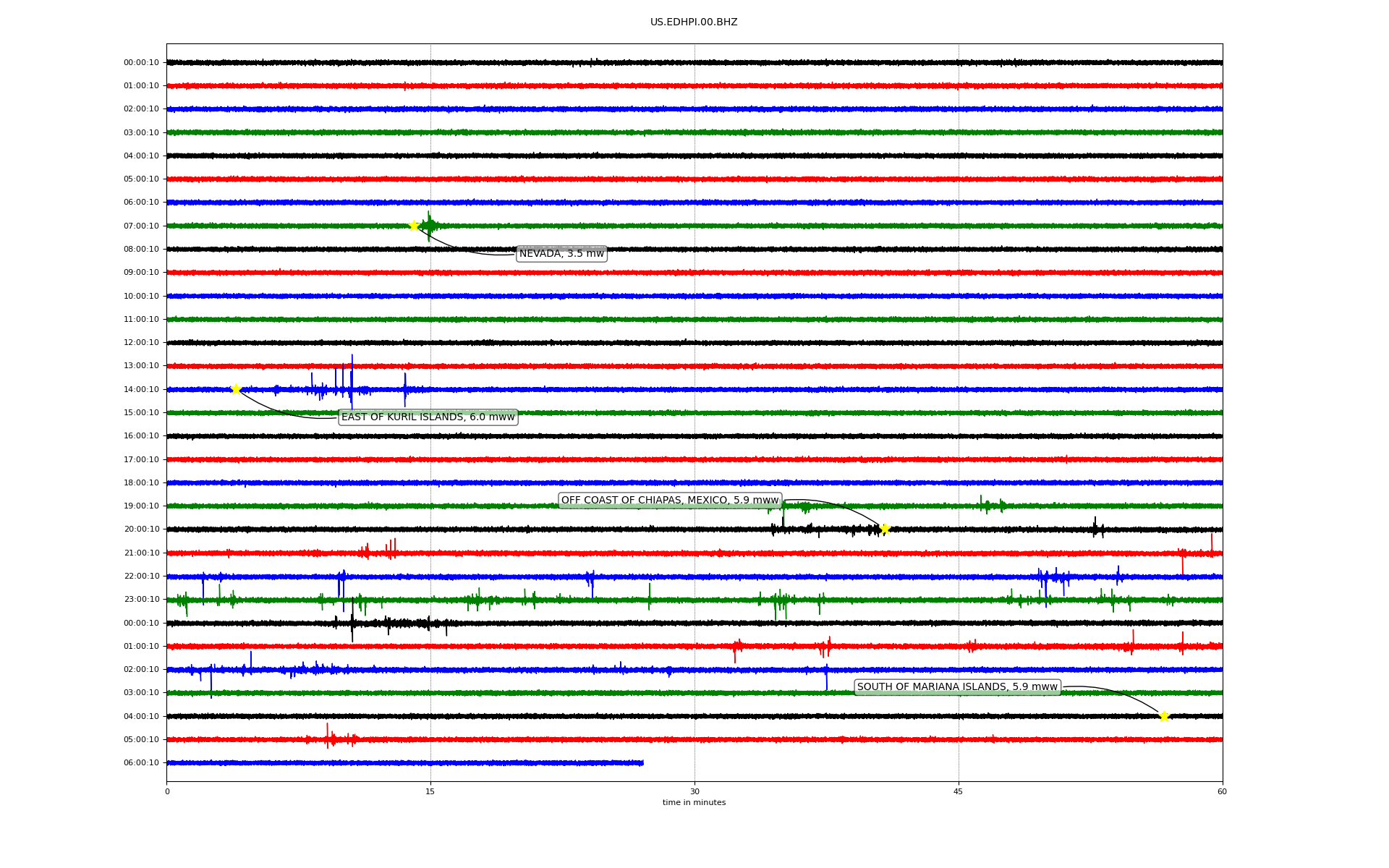Select the 'EAST OF KURIL ISLANDS, 6.0 mww' label
Viewport: 1389px width, 868px height.
428,417
